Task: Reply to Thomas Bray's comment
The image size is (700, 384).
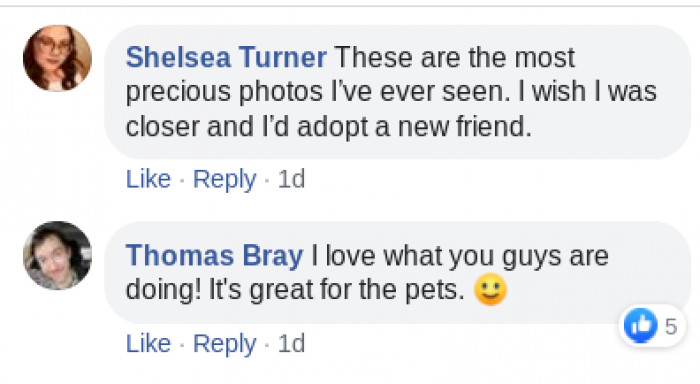Action: [225, 345]
